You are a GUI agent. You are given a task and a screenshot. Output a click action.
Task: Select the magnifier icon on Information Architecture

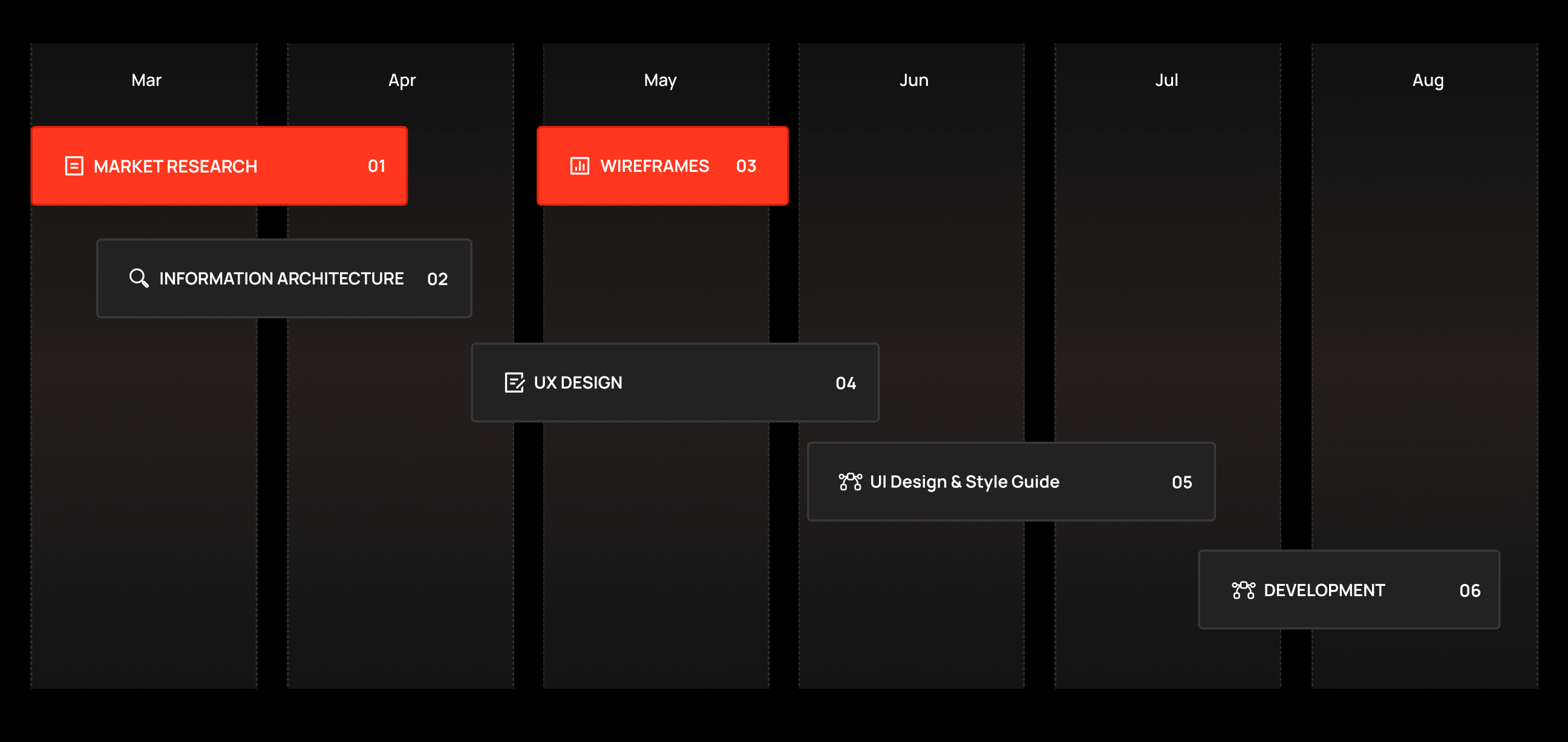(139, 278)
